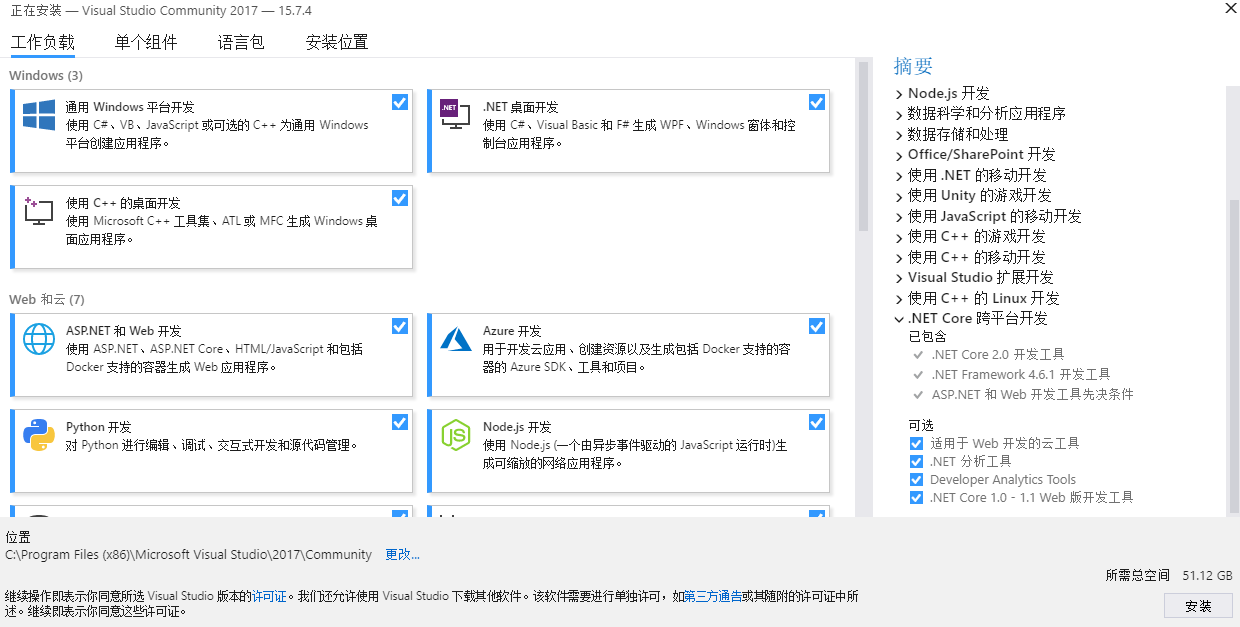Click the ASP.NET globe icon
Viewport: 1240px width, 627px height.
click(39, 339)
